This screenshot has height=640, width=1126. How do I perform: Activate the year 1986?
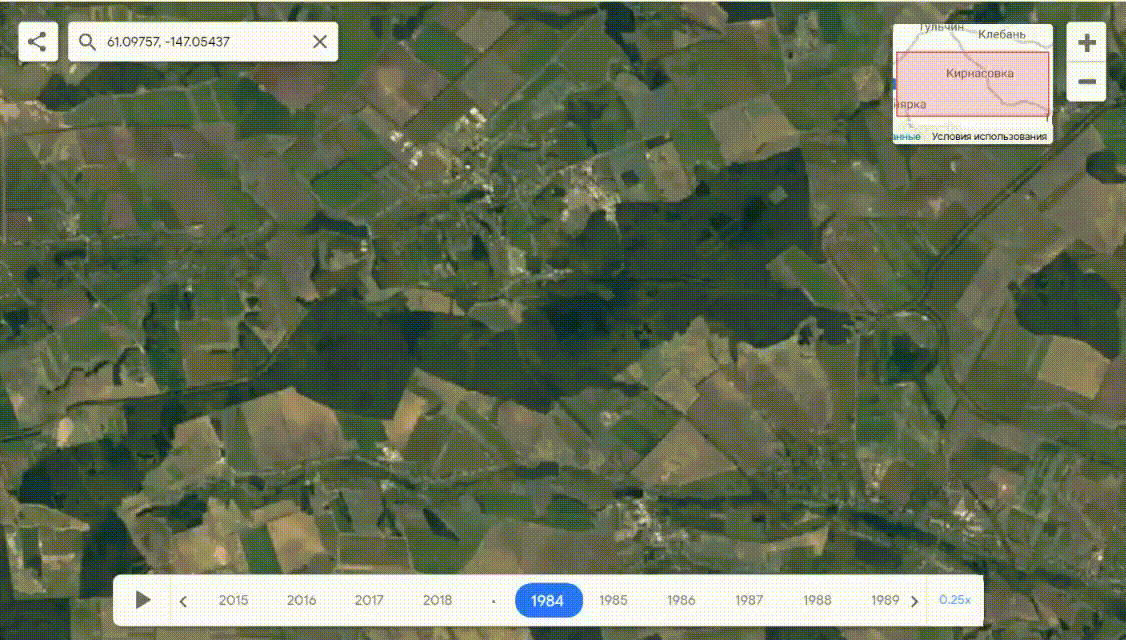pyautogui.click(x=680, y=600)
